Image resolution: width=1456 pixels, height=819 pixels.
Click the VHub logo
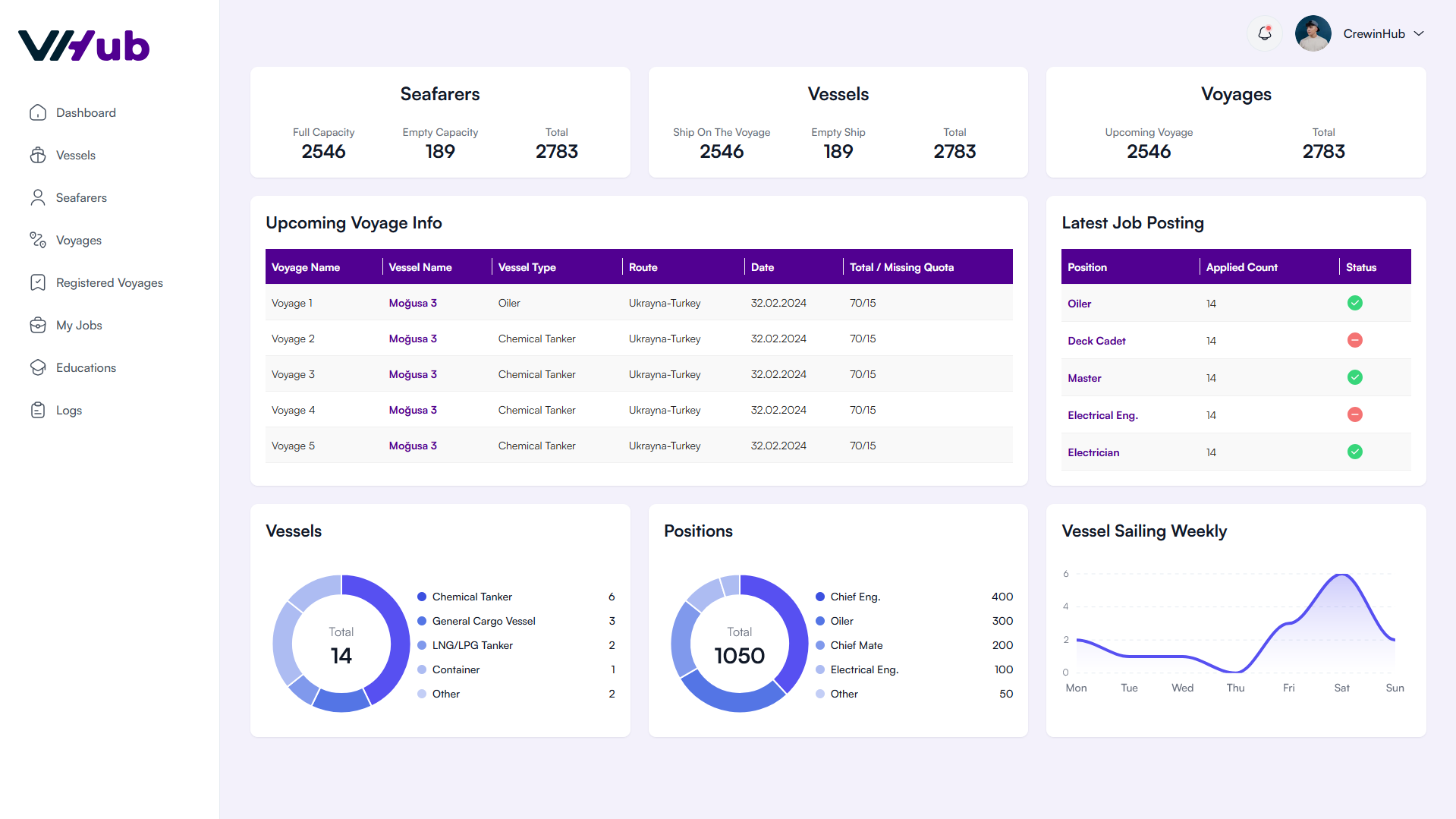tap(84, 46)
